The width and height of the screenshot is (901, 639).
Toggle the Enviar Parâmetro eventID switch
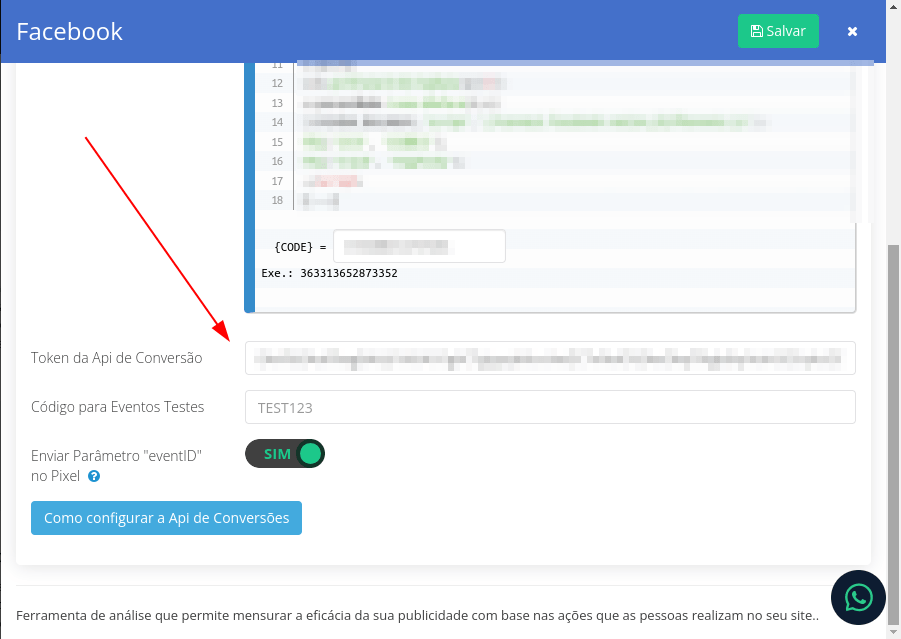(x=285, y=454)
